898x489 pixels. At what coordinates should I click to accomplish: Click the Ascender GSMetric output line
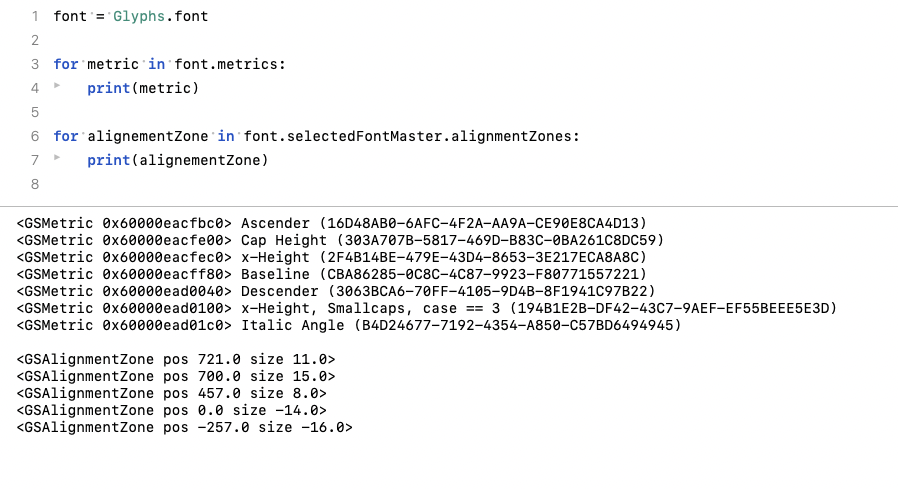tap(332, 222)
